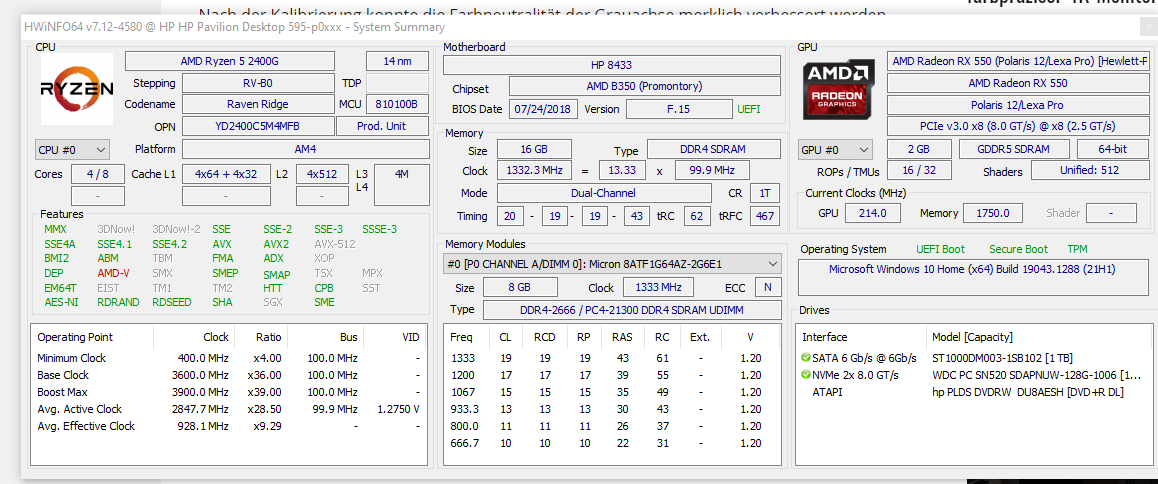This screenshot has height=484, width=1158.
Task: Click the VID column header
Action: pyautogui.click(x=395, y=337)
